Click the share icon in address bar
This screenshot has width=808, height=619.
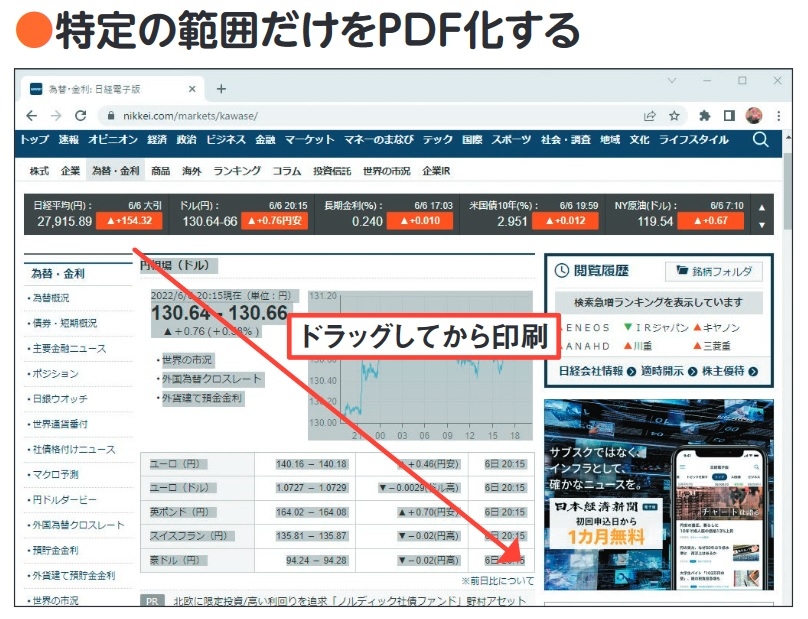point(650,116)
